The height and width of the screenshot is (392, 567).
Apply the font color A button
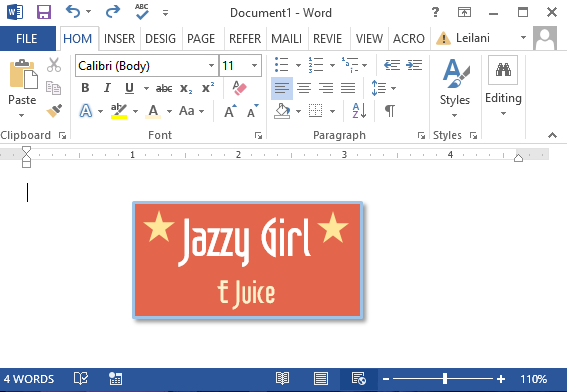tap(153, 111)
